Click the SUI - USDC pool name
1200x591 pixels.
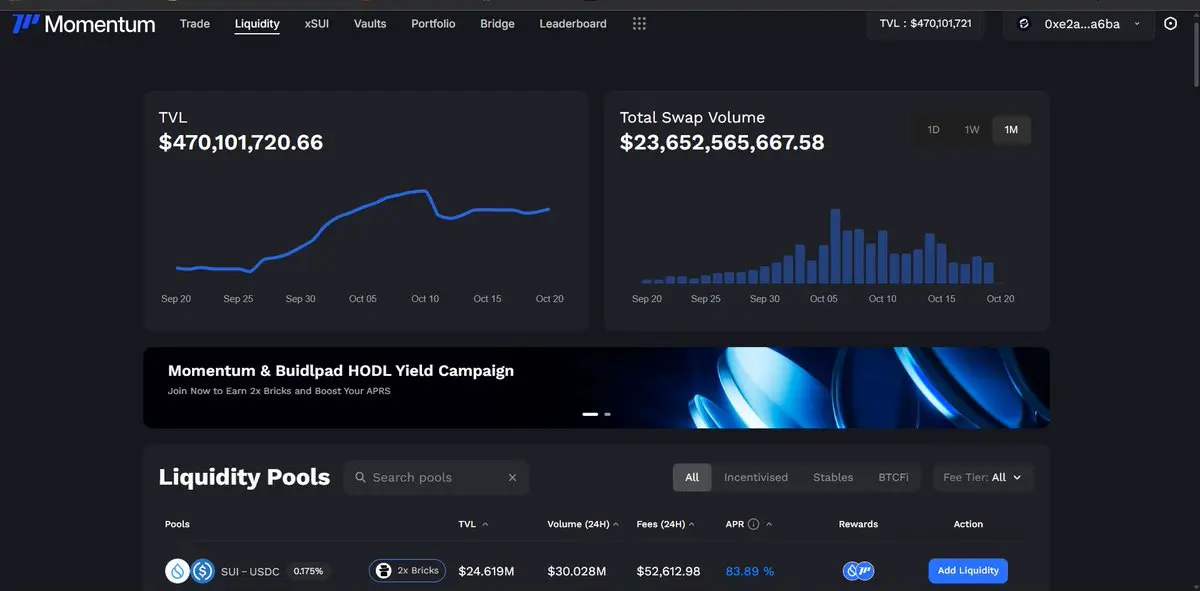click(x=250, y=571)
